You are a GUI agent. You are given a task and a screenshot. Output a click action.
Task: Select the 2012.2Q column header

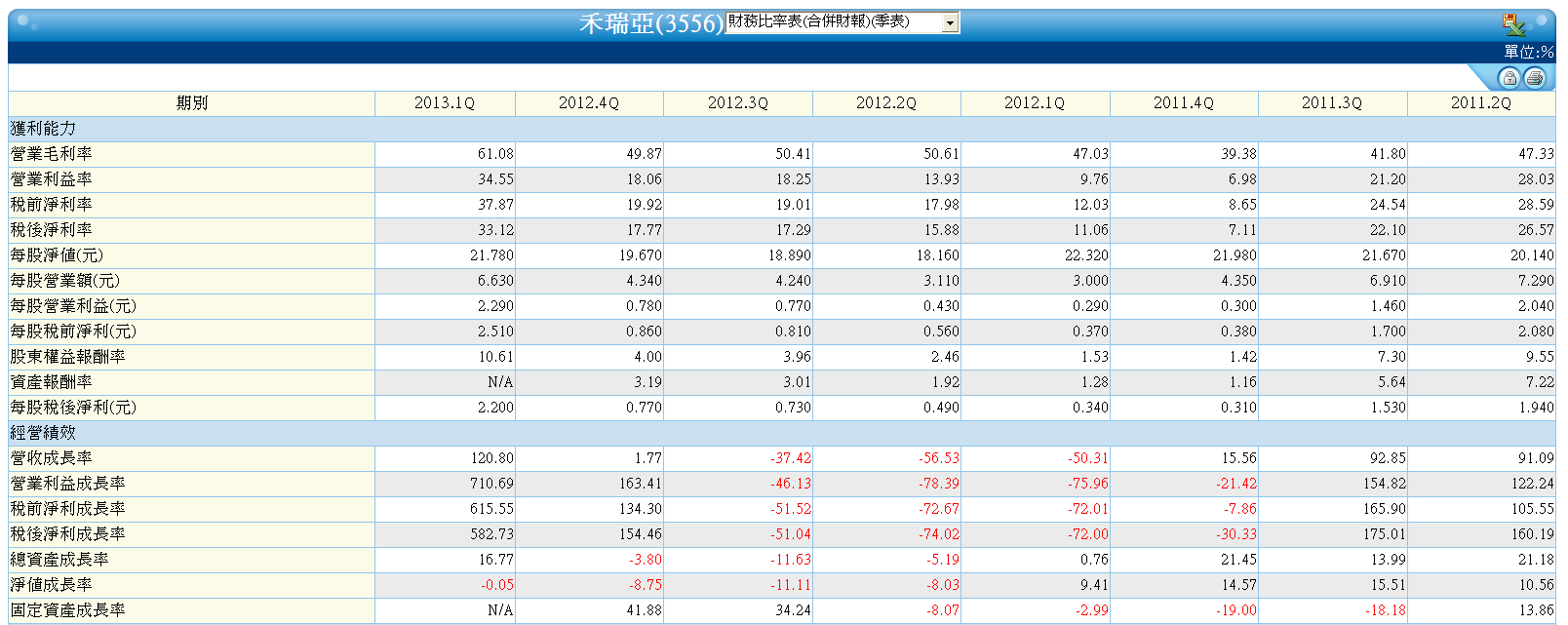[886, 103]
